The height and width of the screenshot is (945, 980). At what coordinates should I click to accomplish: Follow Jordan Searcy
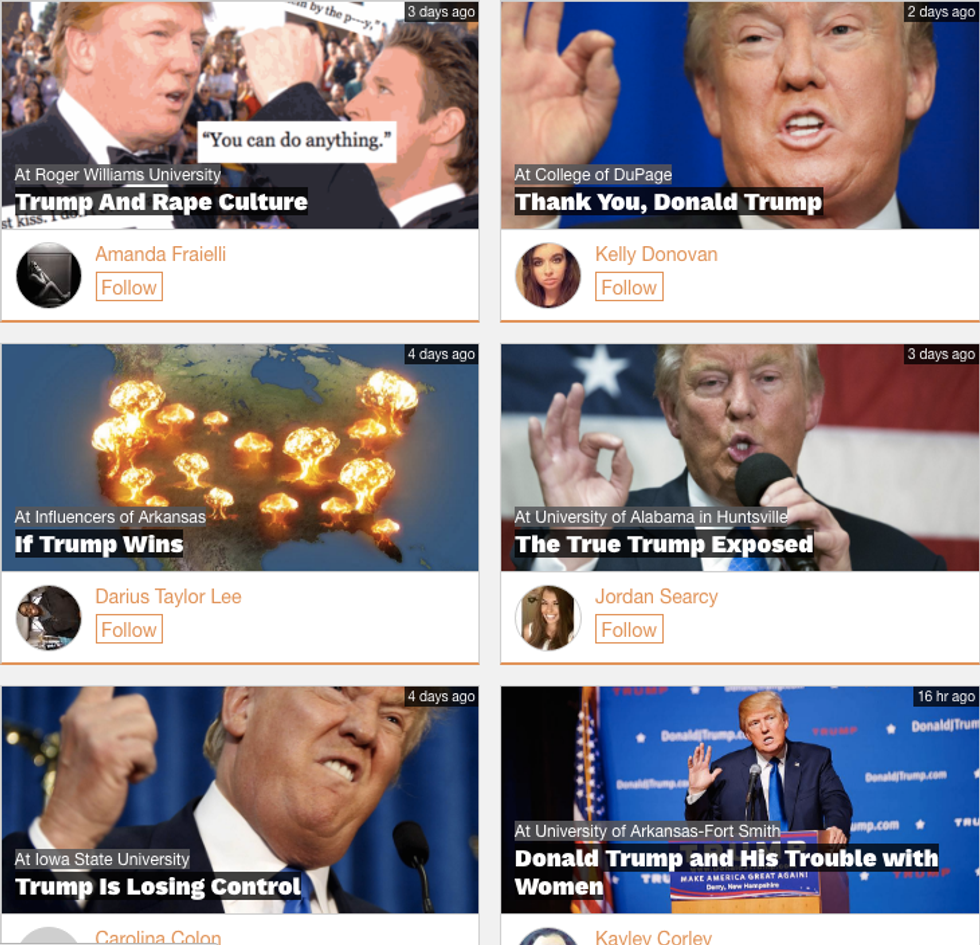pos(629,629)
